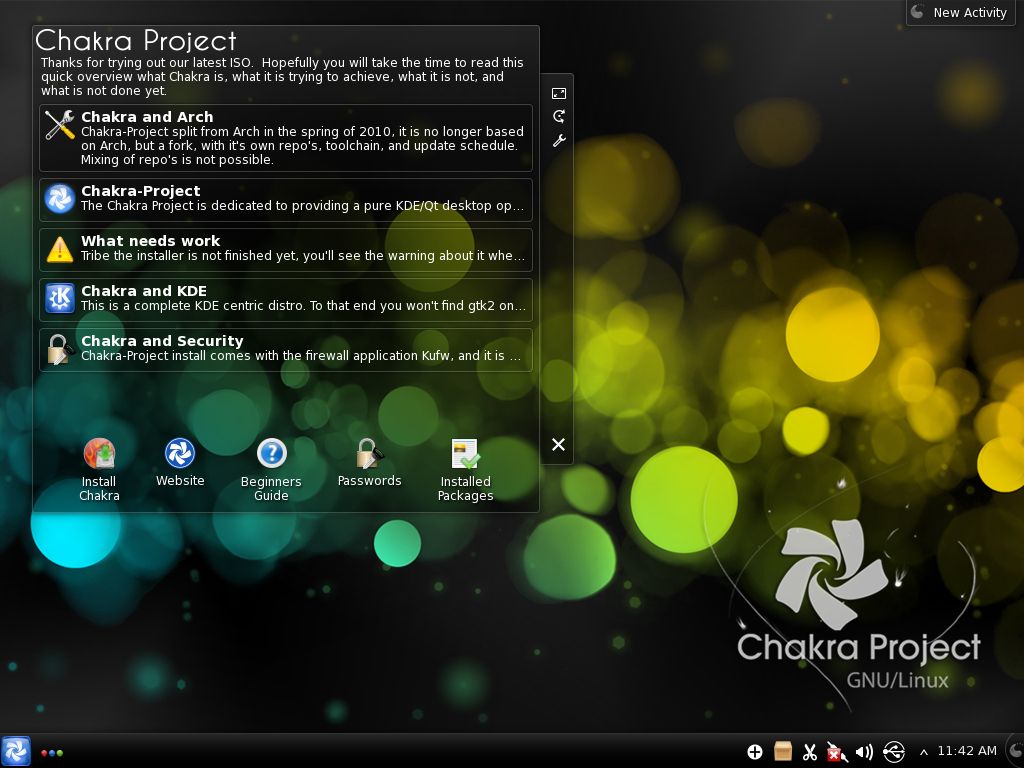Open the Website icon
The image size is (1024, 768).
pyautogui.click(x=180, y=462)
